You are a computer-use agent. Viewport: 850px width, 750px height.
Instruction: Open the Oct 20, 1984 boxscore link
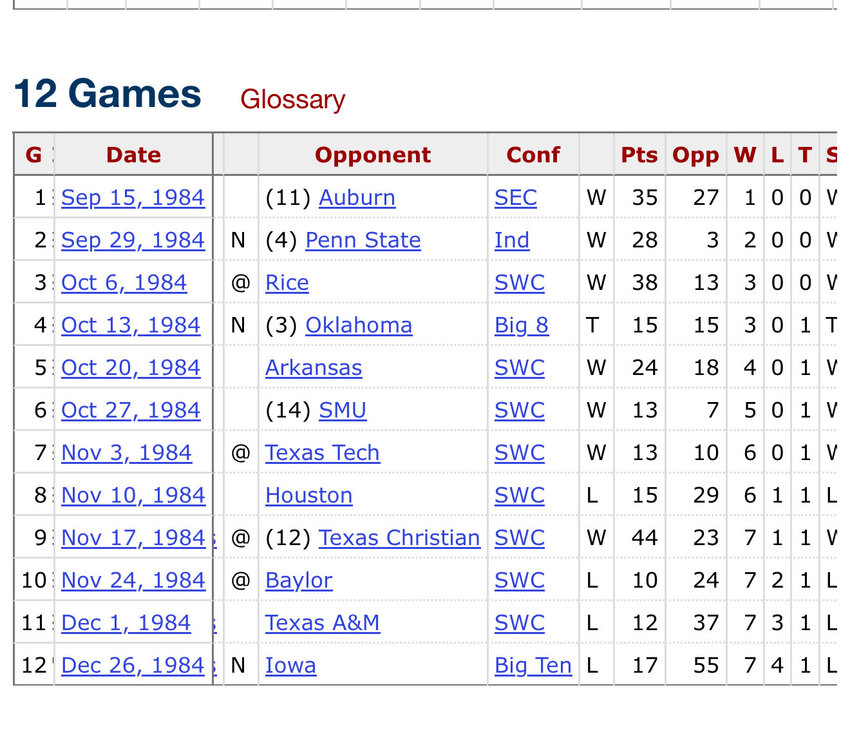[x=130, y=368]
